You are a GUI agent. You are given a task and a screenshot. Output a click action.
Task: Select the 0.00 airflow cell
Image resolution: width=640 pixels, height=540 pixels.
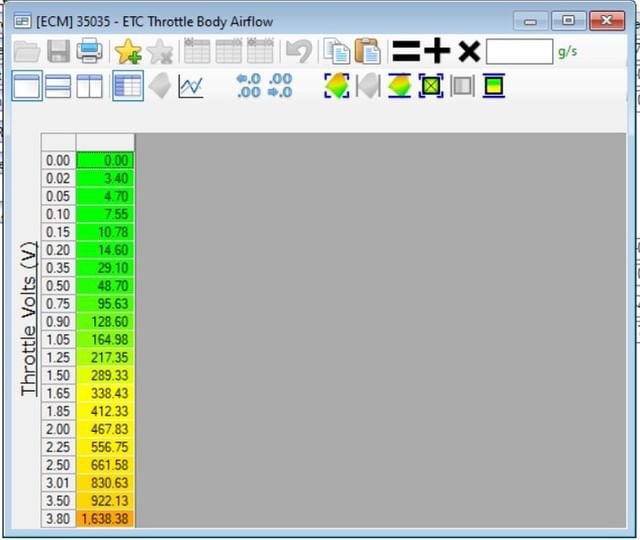pyautogui.click(x=105, y=160)
